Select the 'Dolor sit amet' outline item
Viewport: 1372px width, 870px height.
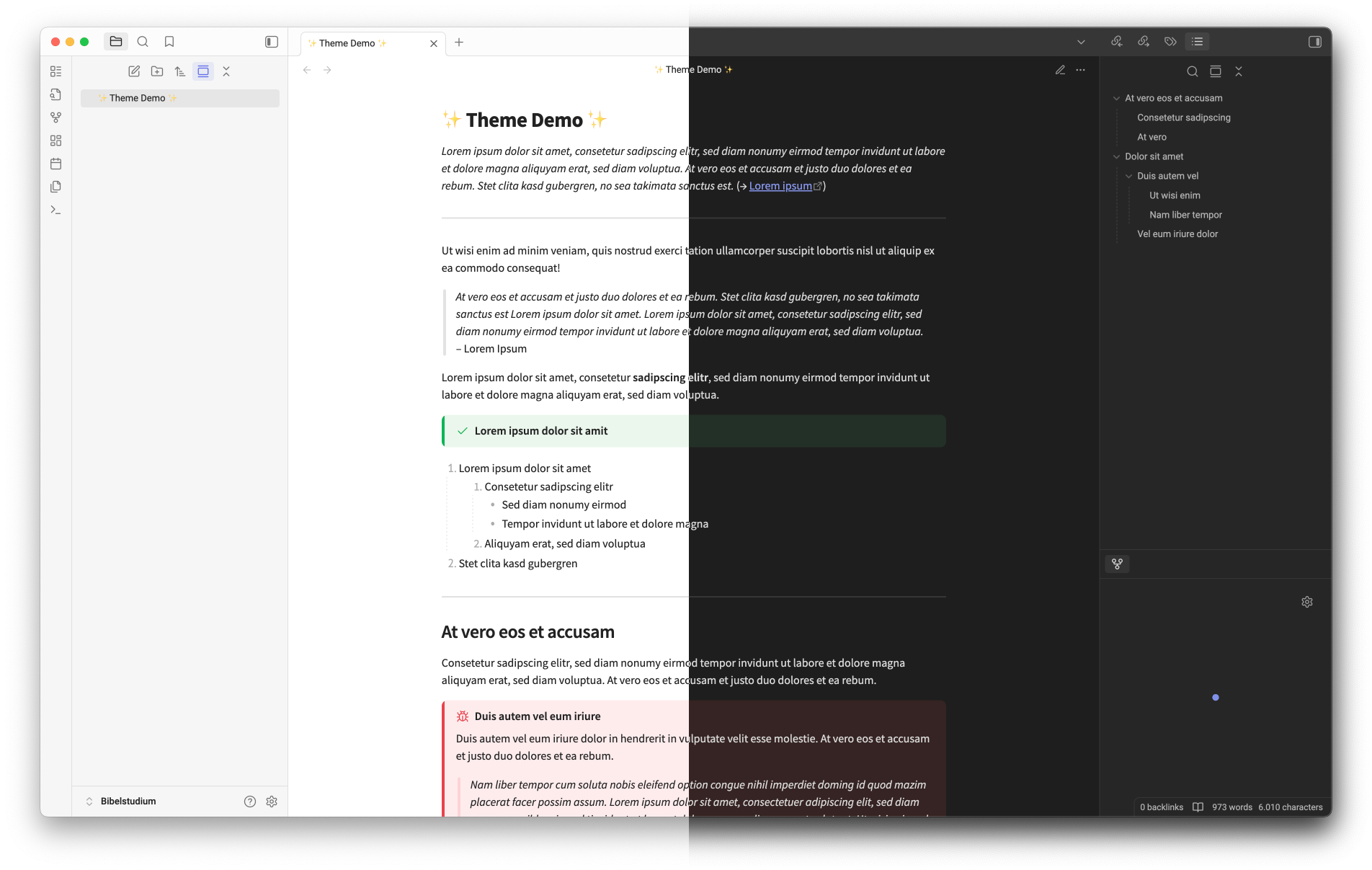click(1154, 156)
